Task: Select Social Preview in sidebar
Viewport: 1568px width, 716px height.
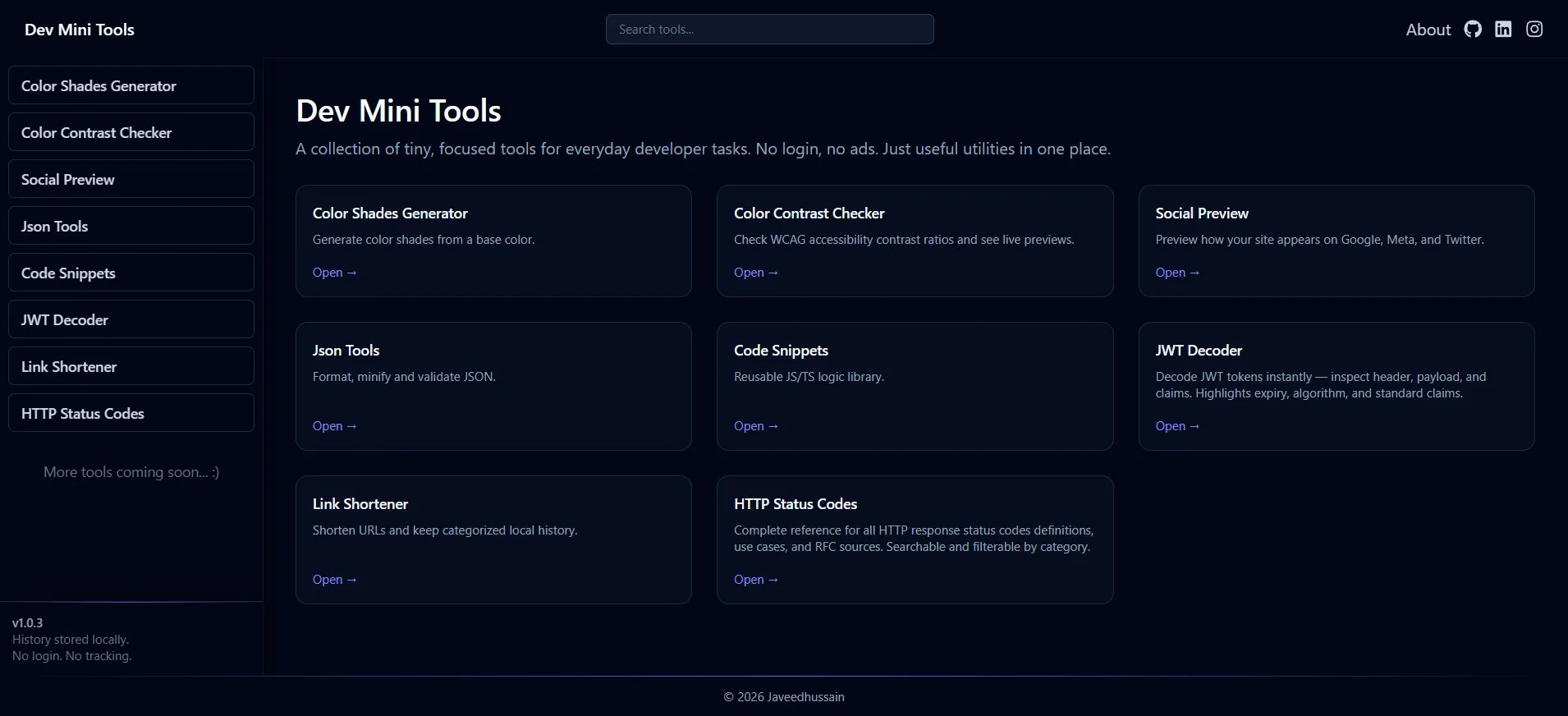Action: click(x=131, y=179)
